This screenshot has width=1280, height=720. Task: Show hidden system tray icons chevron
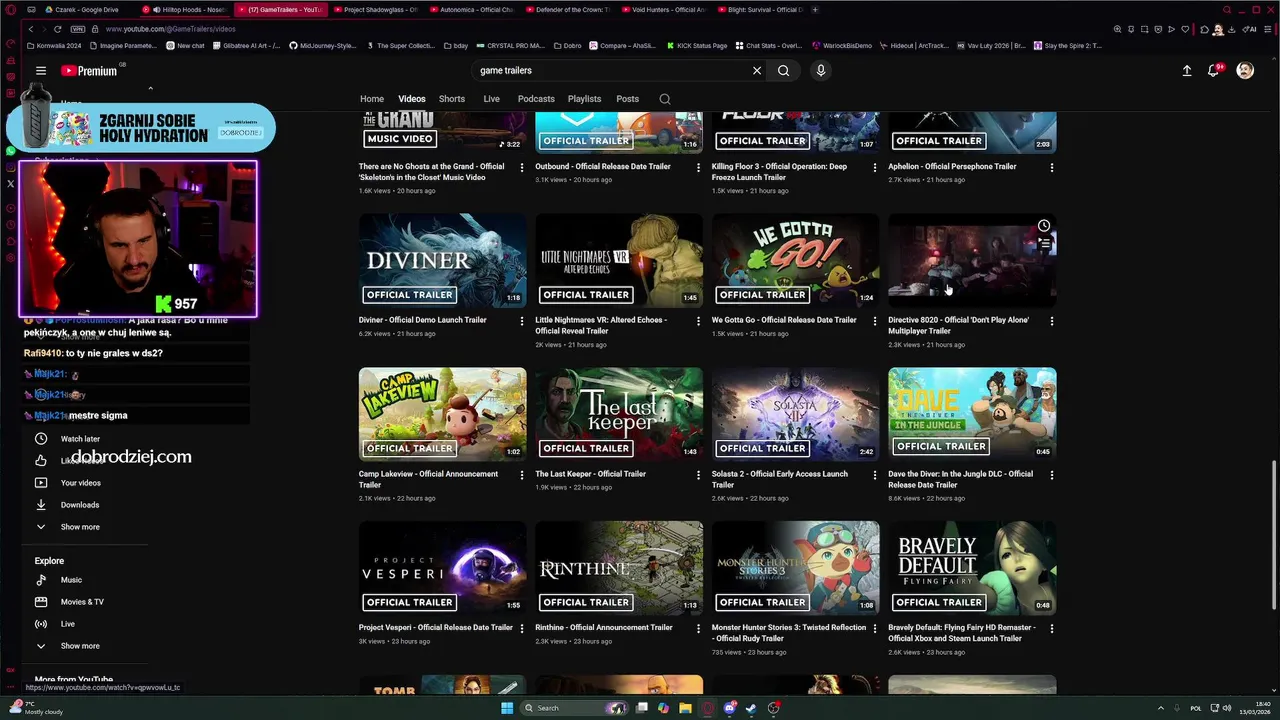tap(1160, 708)
